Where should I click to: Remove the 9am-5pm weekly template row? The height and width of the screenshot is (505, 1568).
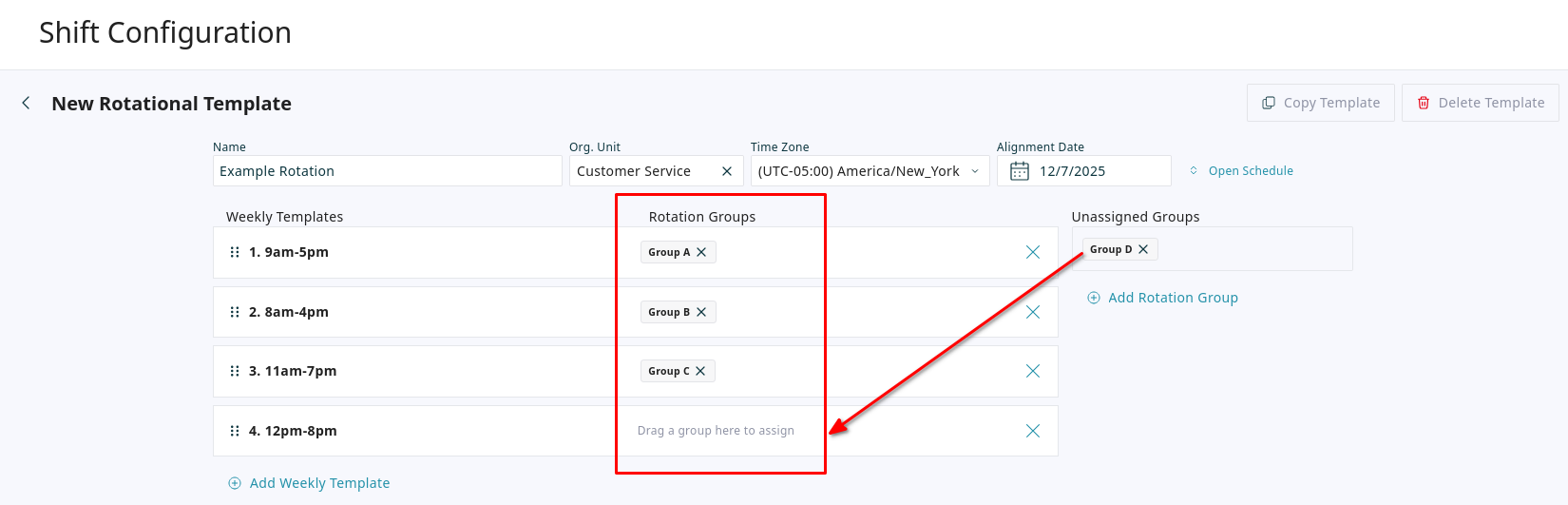[x=1033, y=252]
